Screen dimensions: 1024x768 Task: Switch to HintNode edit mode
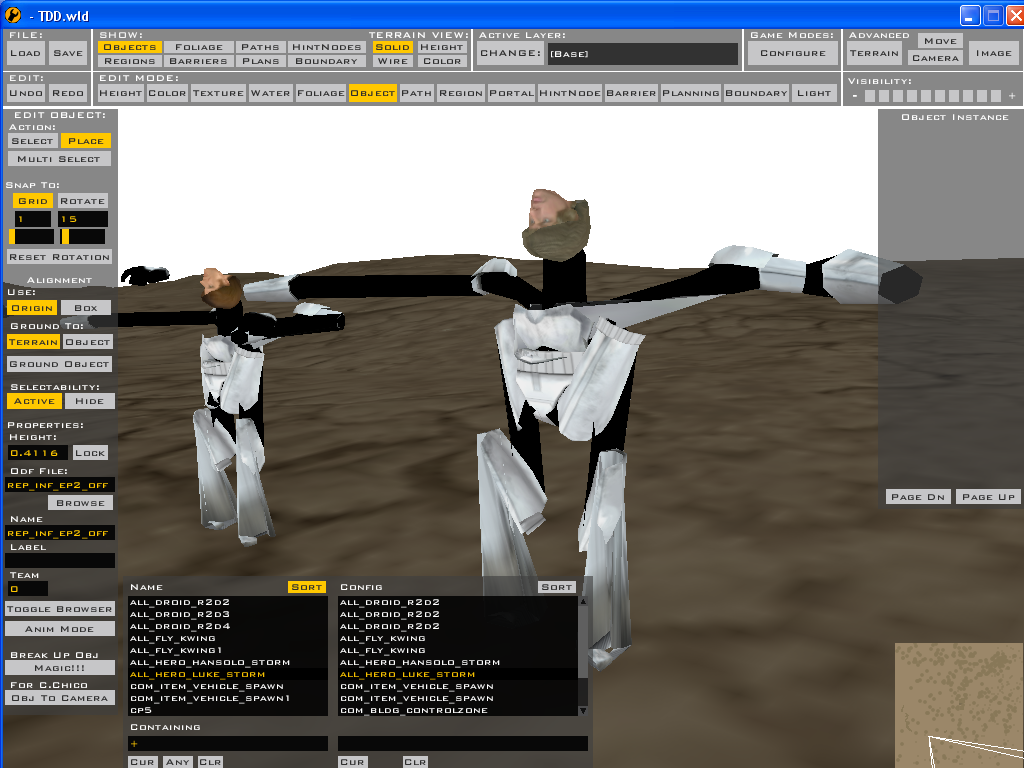570,93
